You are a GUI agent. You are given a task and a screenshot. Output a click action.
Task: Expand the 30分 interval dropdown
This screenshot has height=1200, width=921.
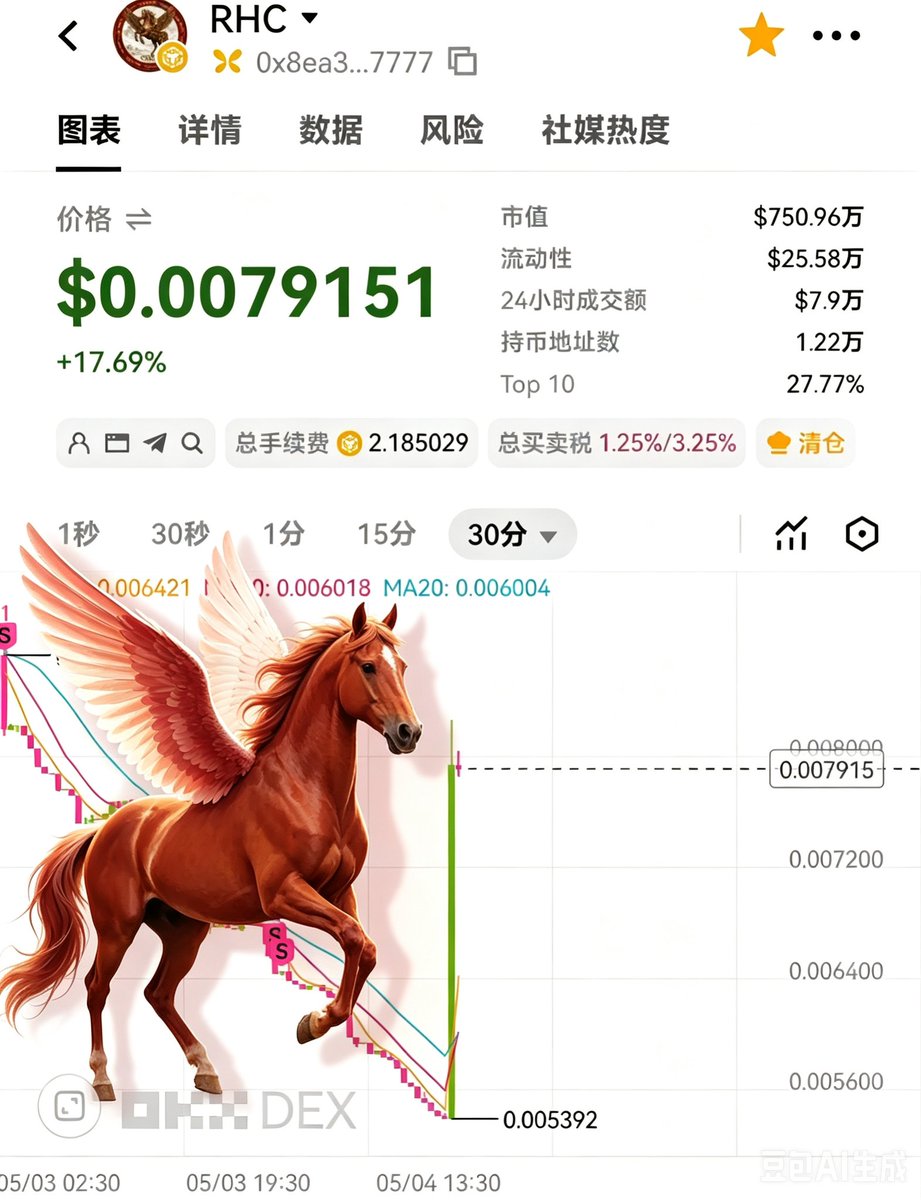pos(512,535)
